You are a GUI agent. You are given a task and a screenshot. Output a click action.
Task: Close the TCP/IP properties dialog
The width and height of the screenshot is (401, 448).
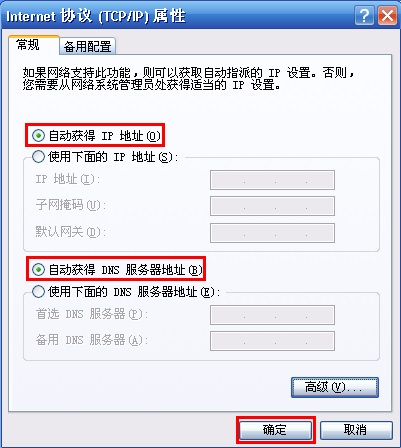coord(387,16)
